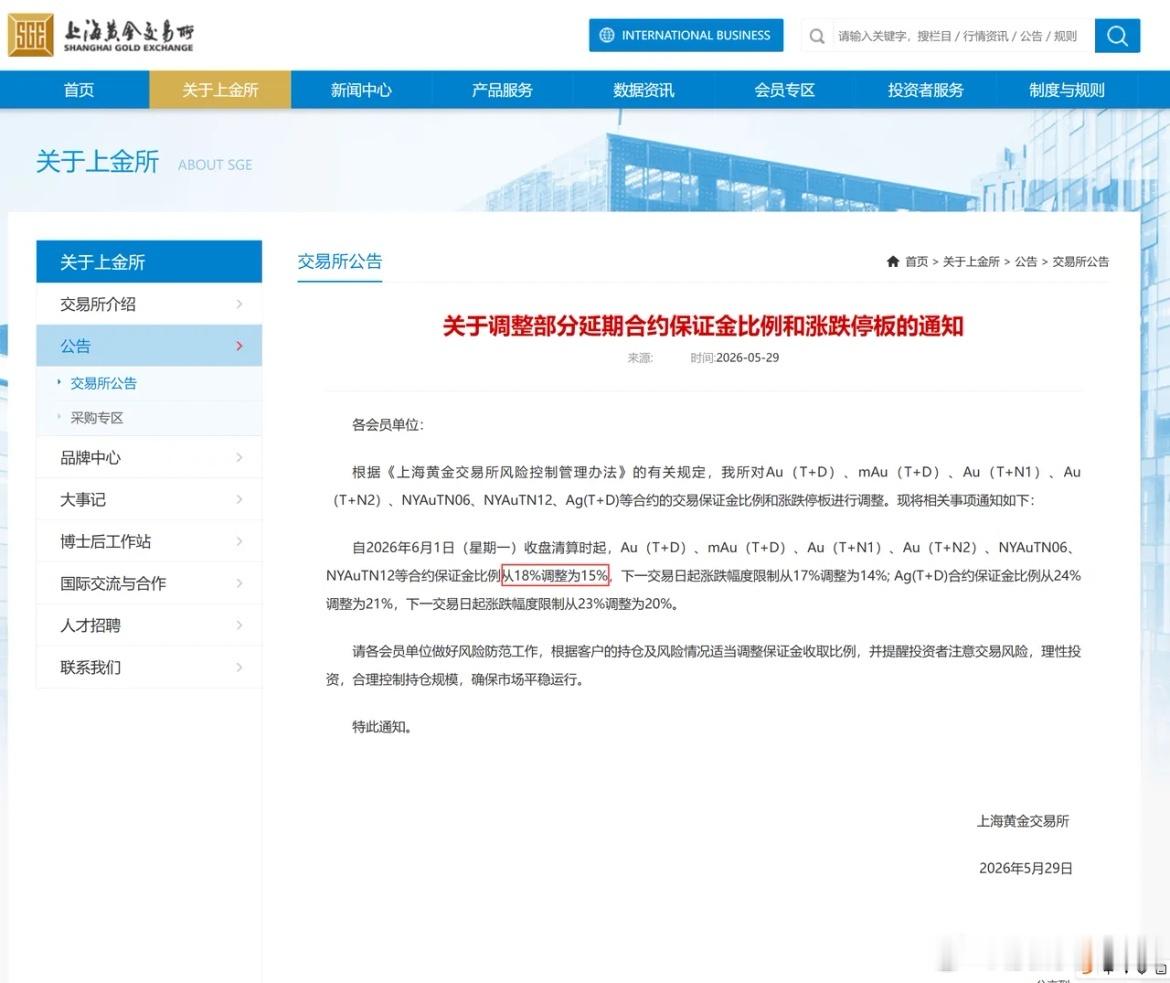
Task: Open the 制度与规则 navigation menu item
Action: click(x=1066, y=90)
